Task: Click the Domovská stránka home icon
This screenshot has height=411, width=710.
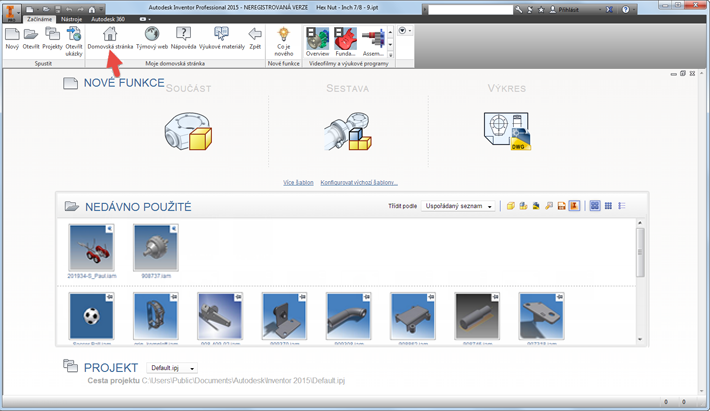Action: 110,34
